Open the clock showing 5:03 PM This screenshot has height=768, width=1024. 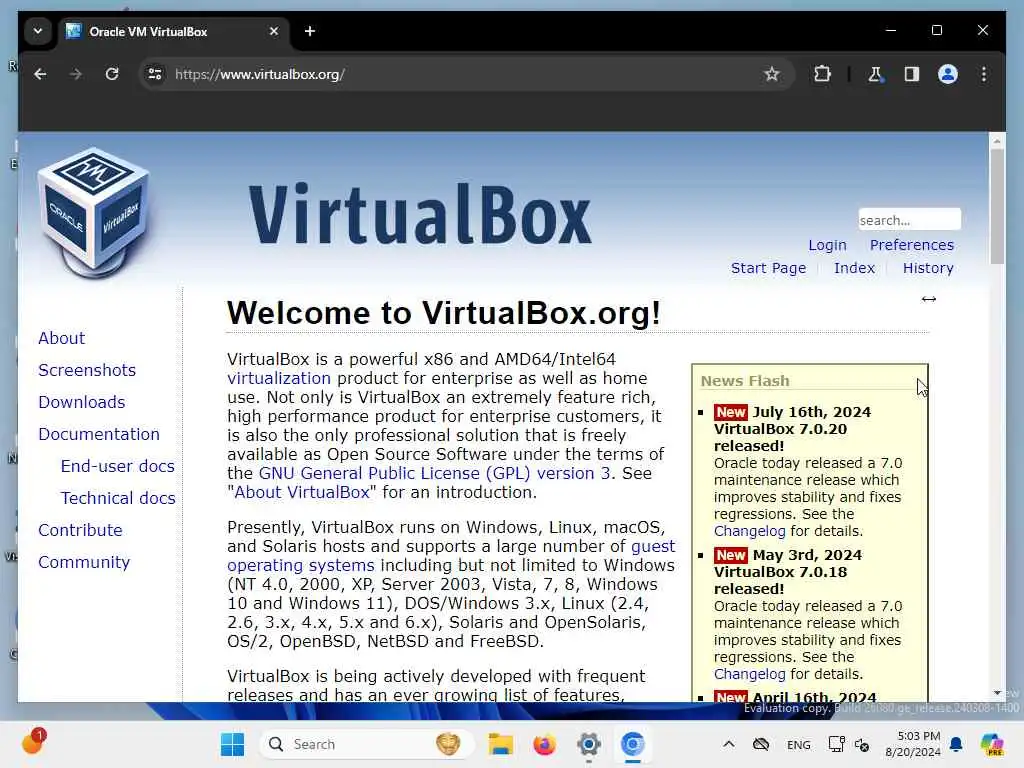coord(912,744)
